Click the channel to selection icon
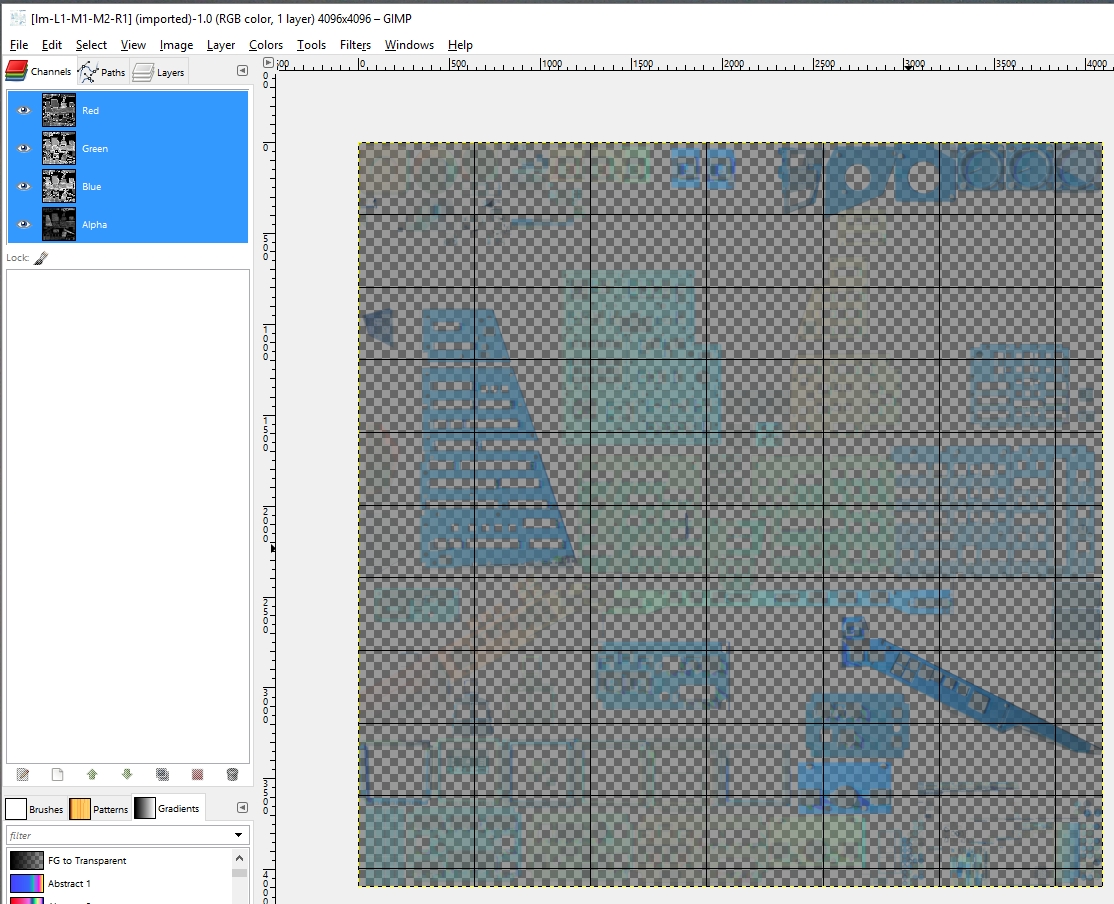The image size is (1114, 904). (x=198, y=775)
